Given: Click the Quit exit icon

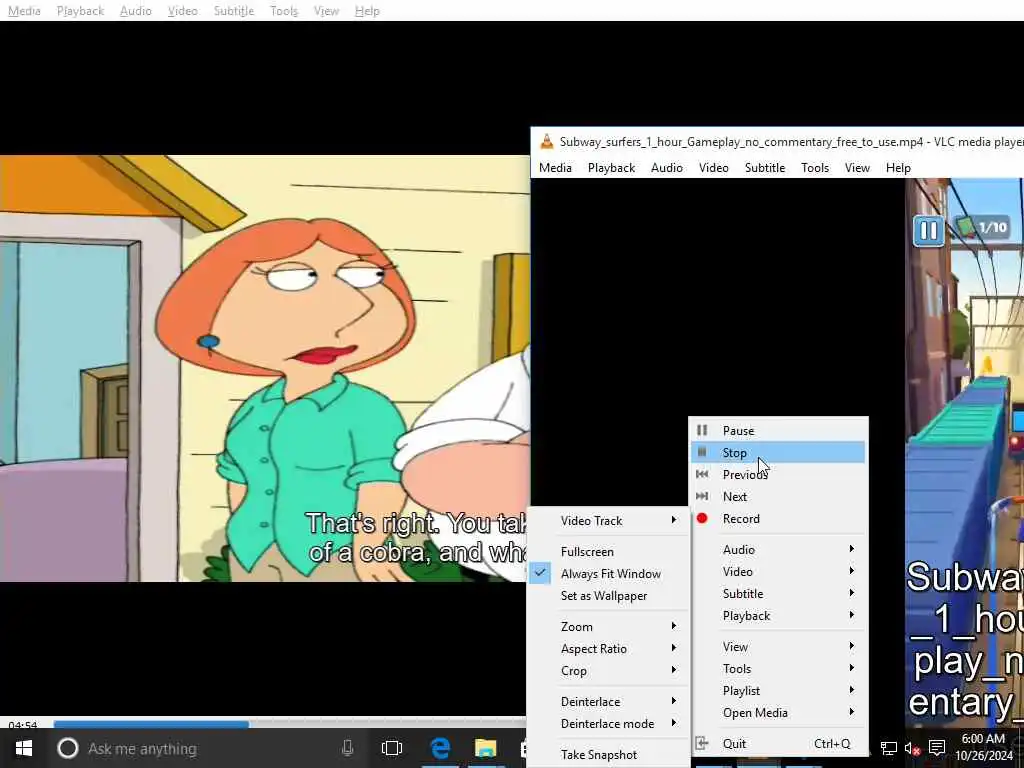Looking at the screenshot, I should (x=702, y=743).
